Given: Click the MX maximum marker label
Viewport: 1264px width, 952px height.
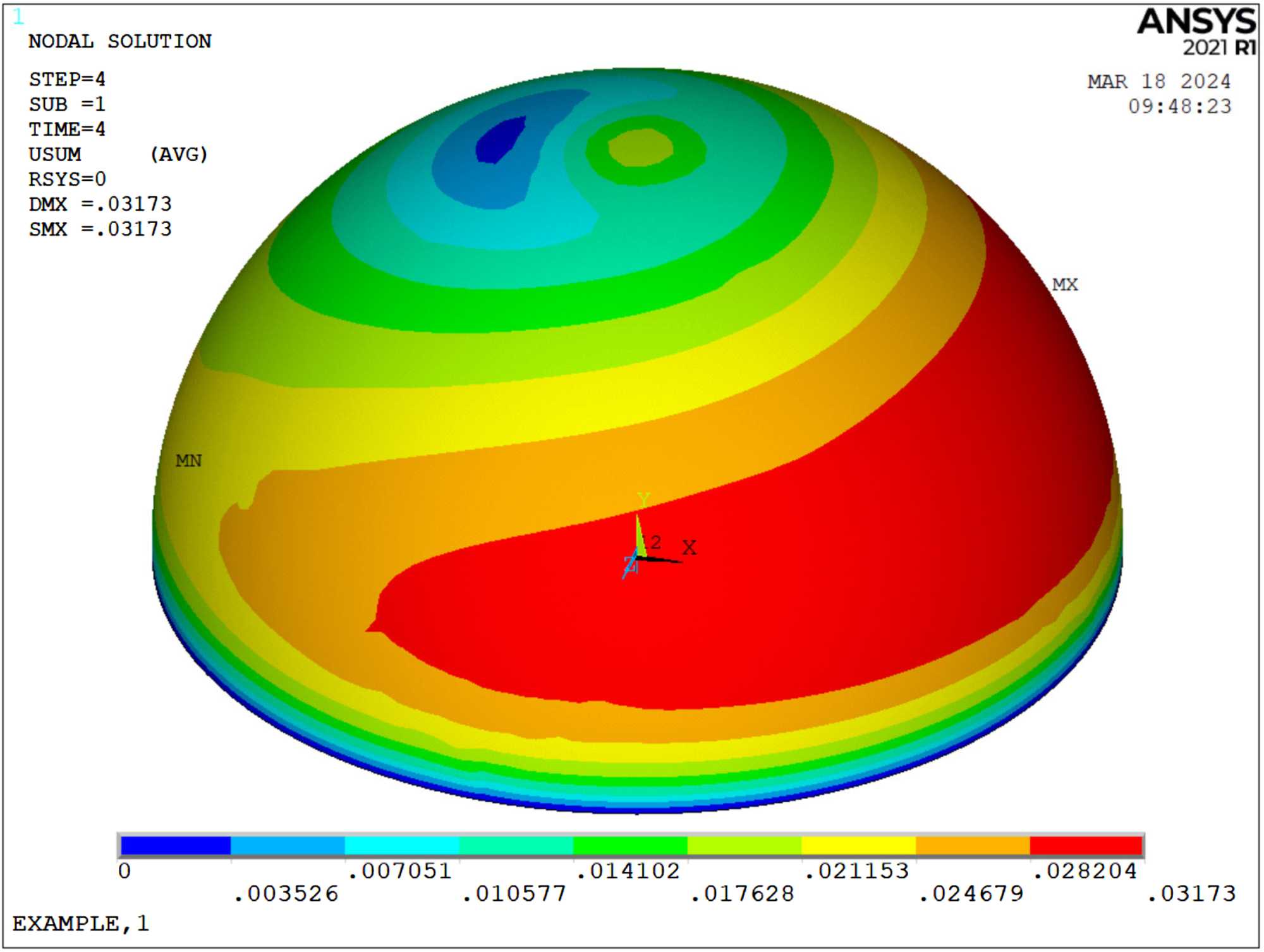Looking at the screenshot, I should click(x=1065, y=285).
